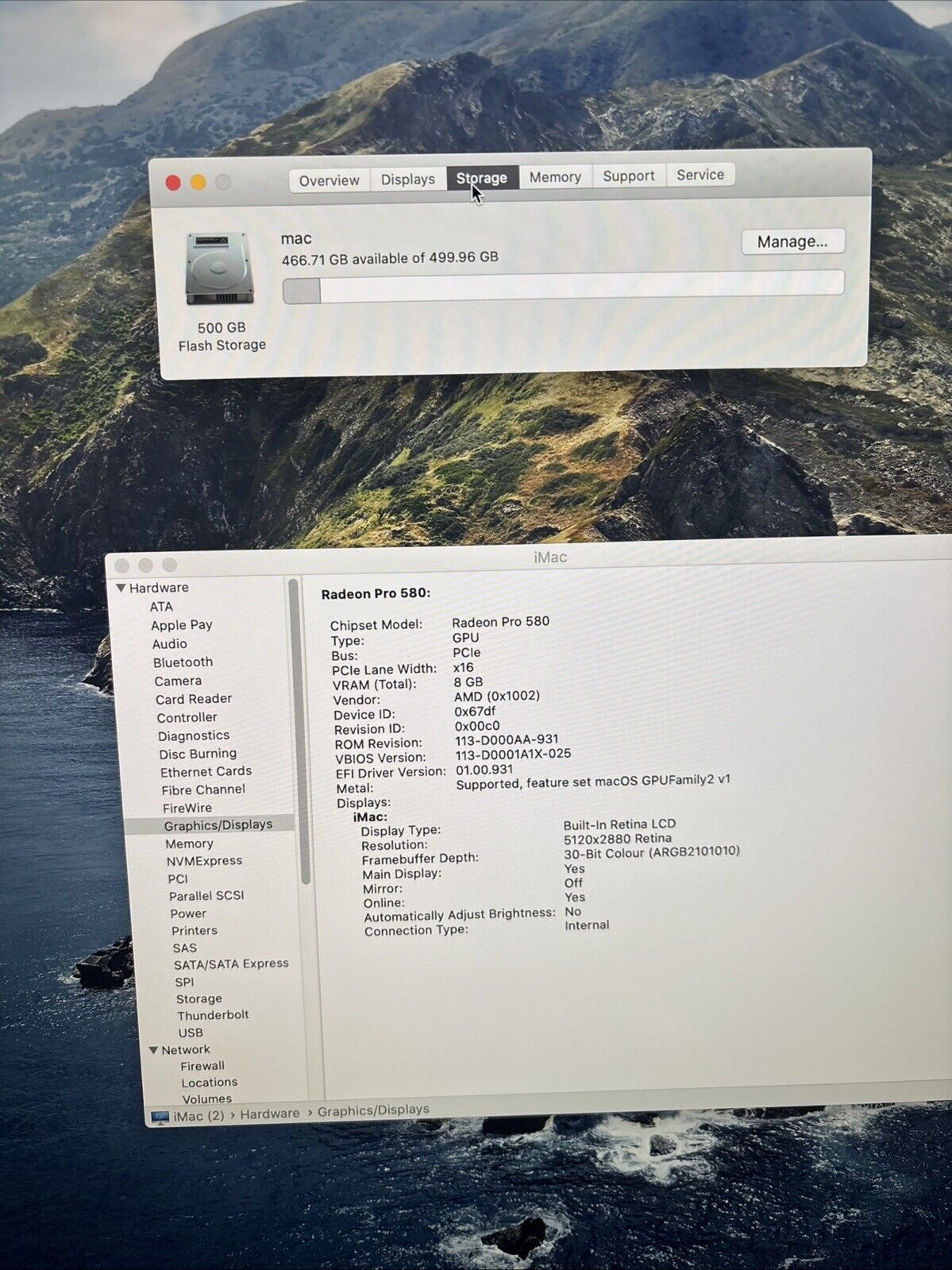Screen dimensions: 952x1270
Task: Click the VRAM value 8 GB
Action: (x=468, y=682)
